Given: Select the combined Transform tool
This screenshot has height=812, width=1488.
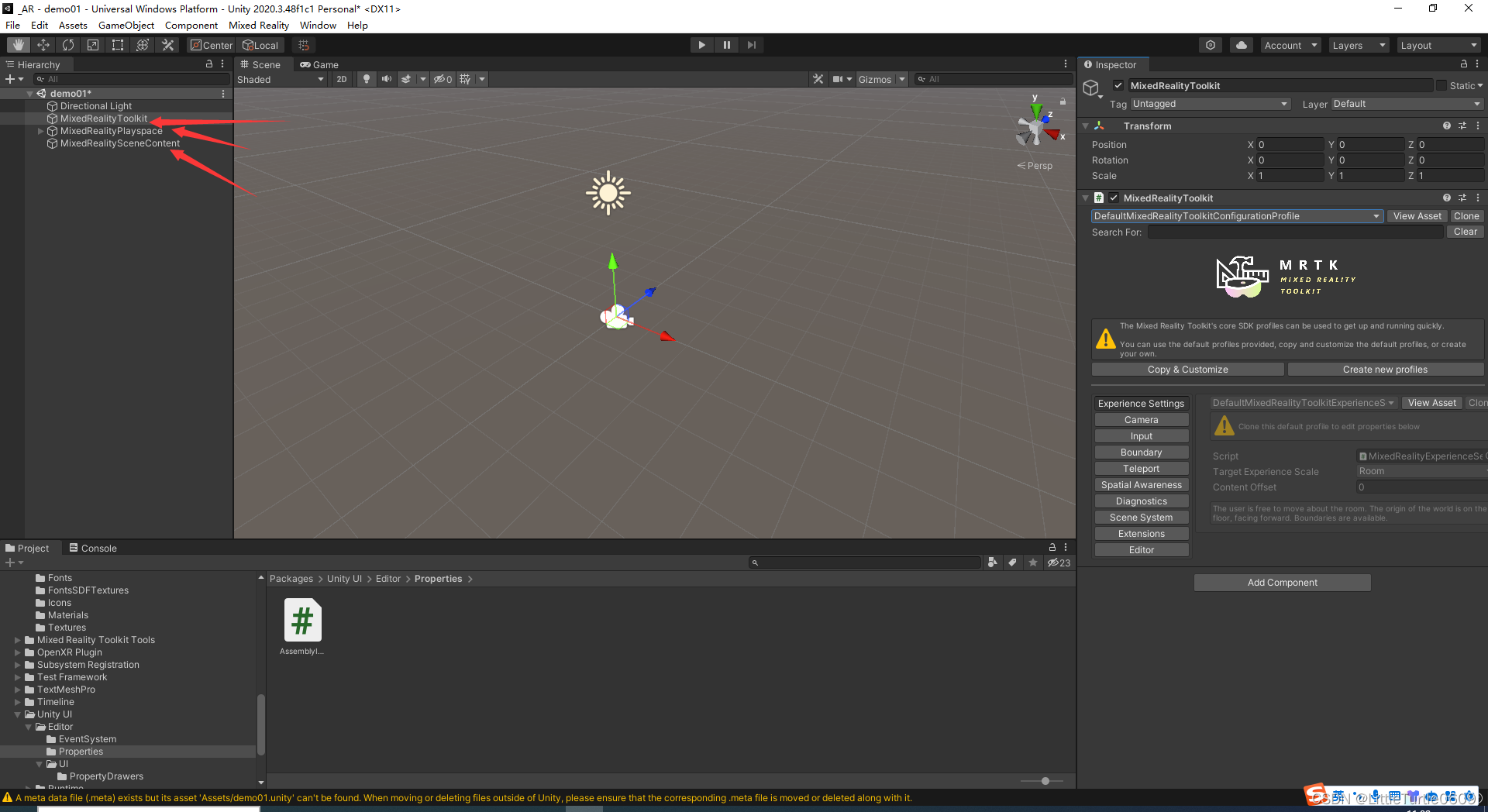Looking at the screenshot, I should 143,45.
